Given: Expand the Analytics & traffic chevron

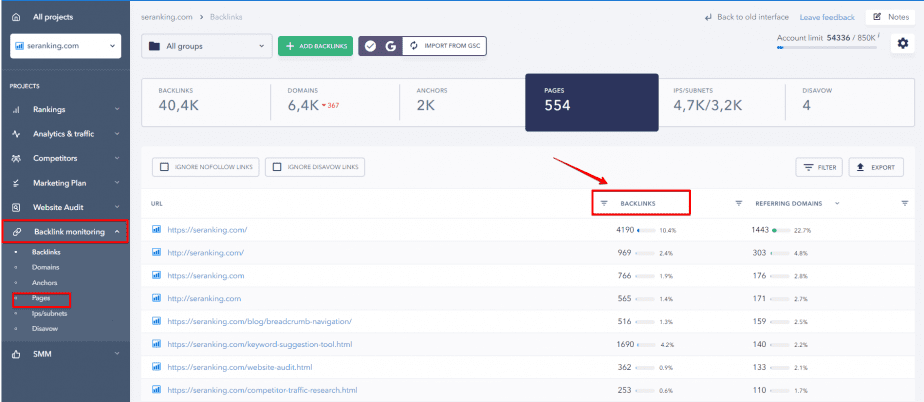Looking at the screenshot, I should click(117, 134).
